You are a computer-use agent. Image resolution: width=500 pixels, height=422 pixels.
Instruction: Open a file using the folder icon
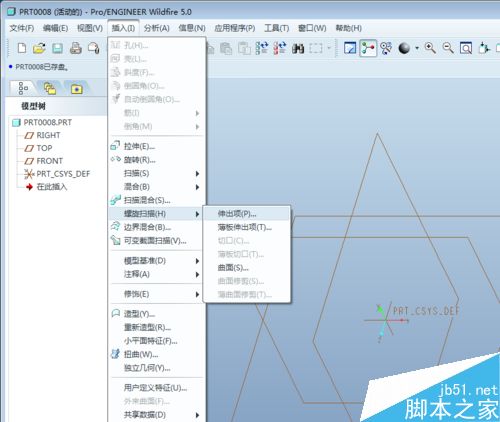pyautogui.click(x=40, y=48)
